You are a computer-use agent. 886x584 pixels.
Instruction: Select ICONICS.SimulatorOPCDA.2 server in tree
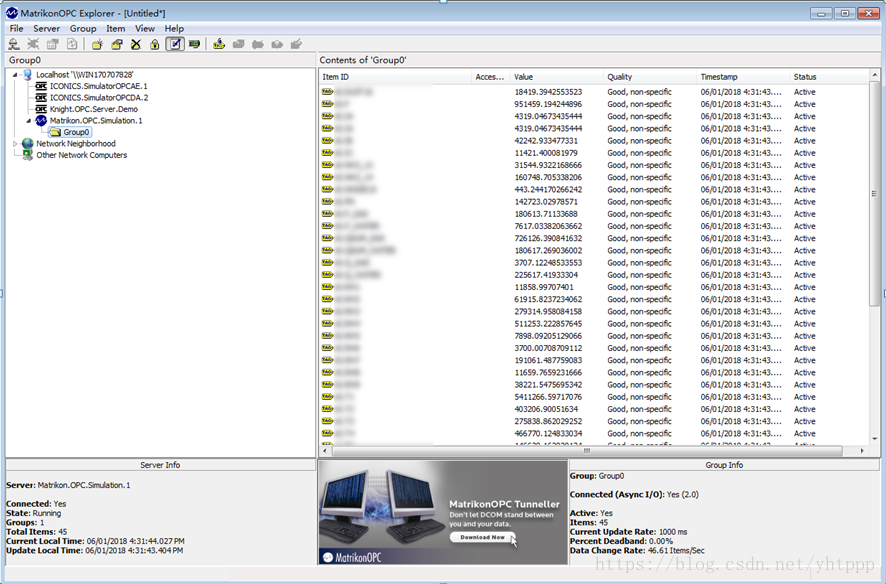(99, 97)
